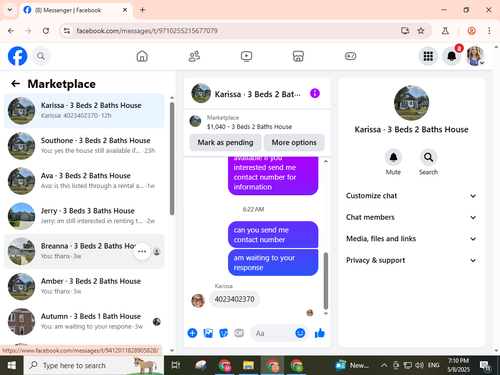Click the back arrow beside Marketplace heading
Screen dimensions: 500x375
click(16, 84)
